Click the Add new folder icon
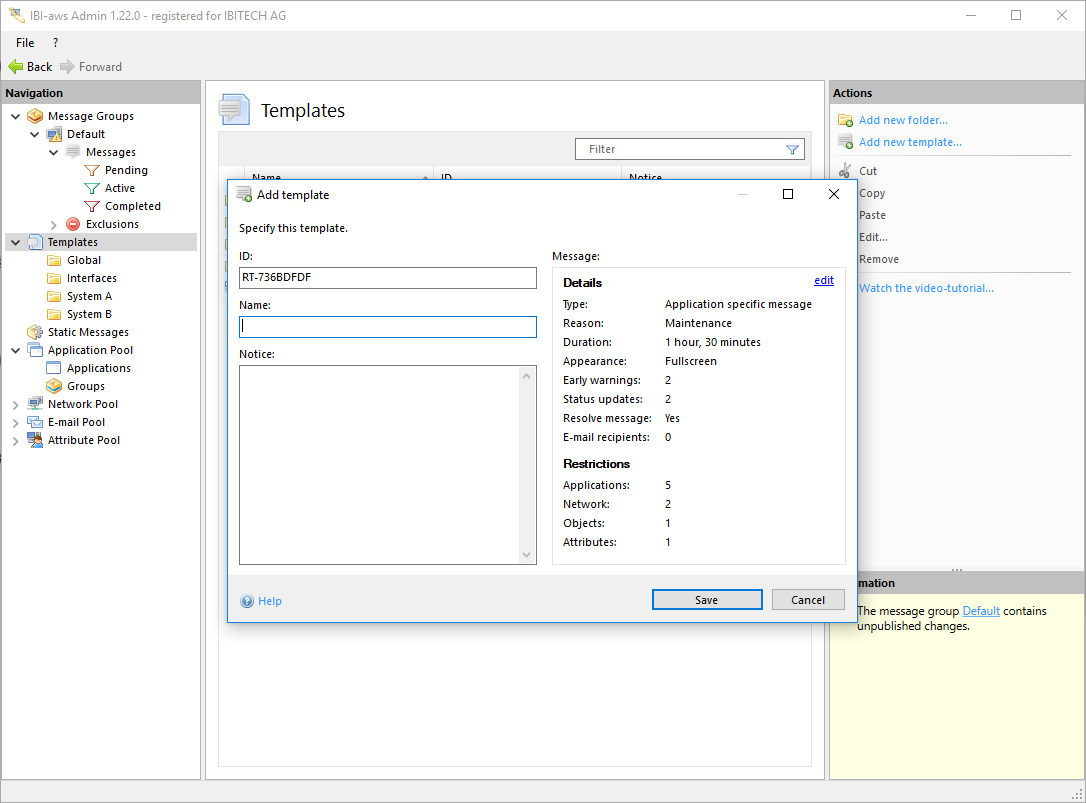The height and width of the screenshot is (803, 1086). pos(845,120)
